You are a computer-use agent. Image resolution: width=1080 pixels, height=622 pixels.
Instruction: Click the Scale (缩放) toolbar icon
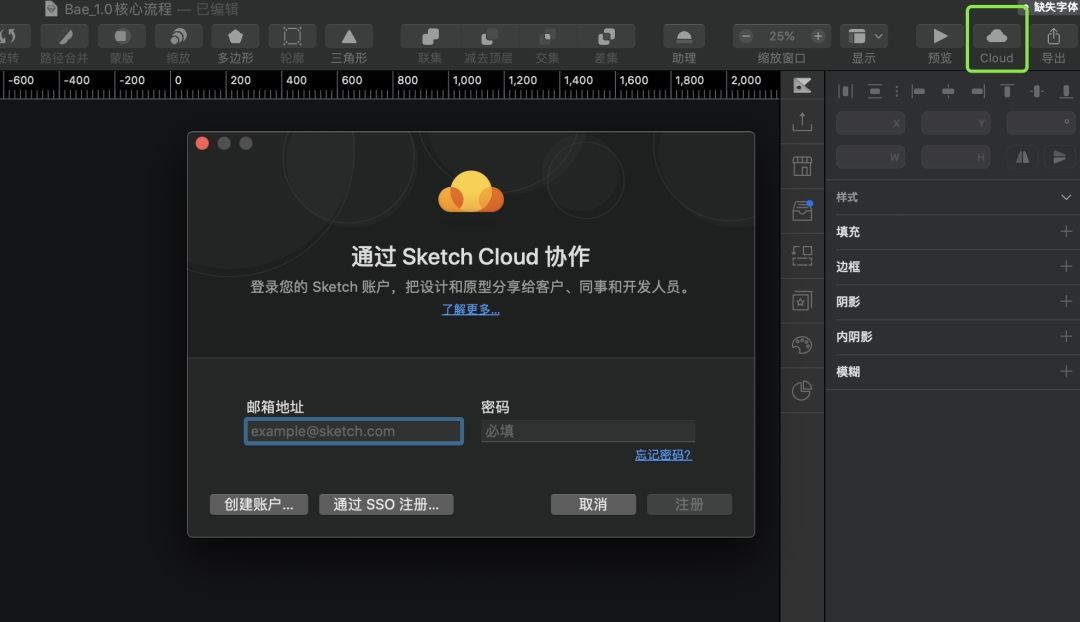click(178, 37)
